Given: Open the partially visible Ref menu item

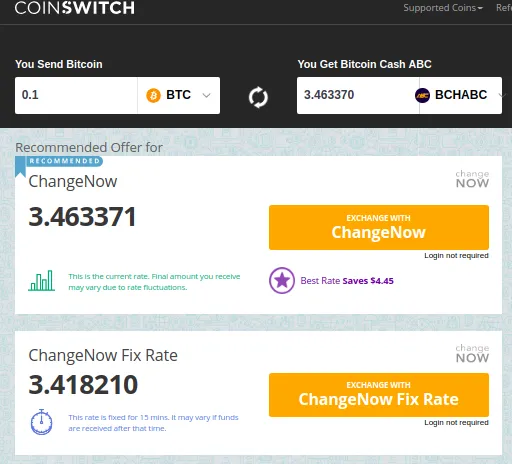Looking at the screenshot, I should click(504, 8).
